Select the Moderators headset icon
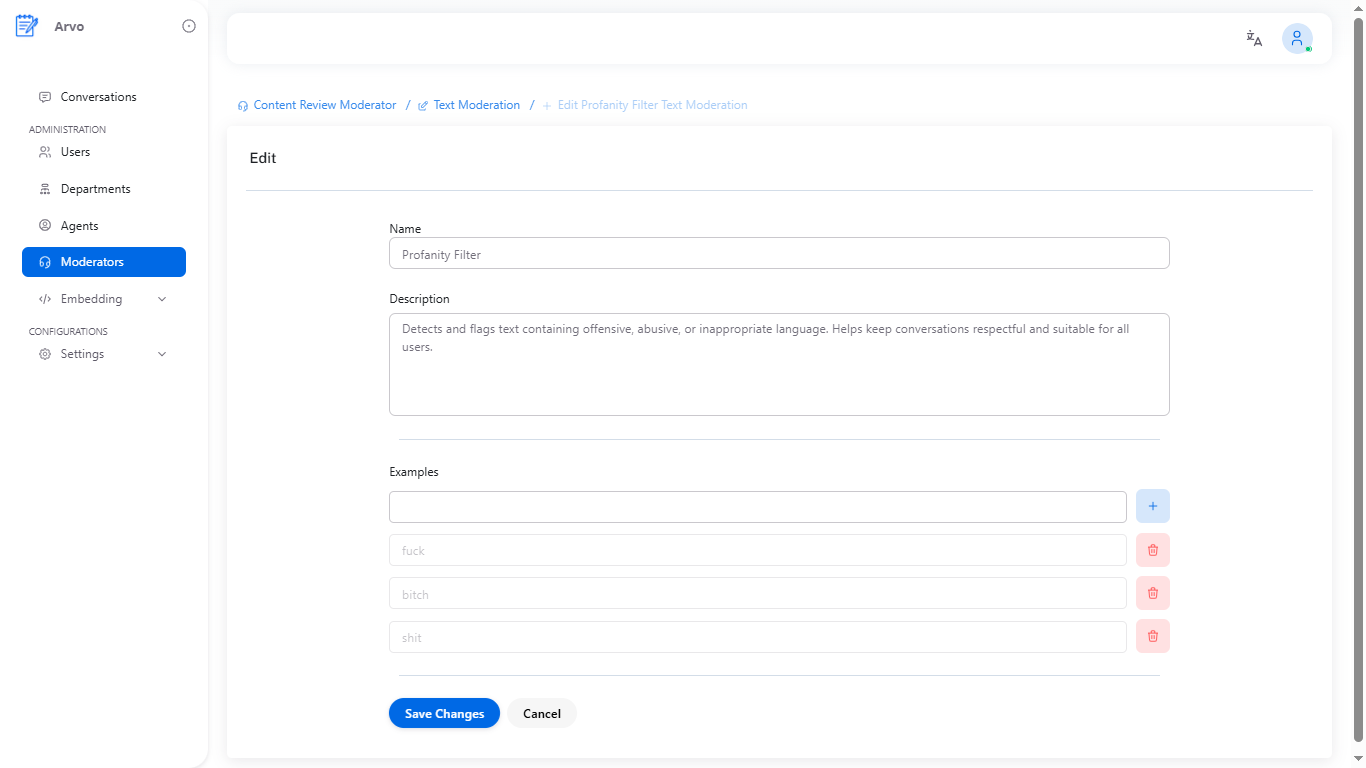This screenshot has width=1366, height=768. point(44,261)
